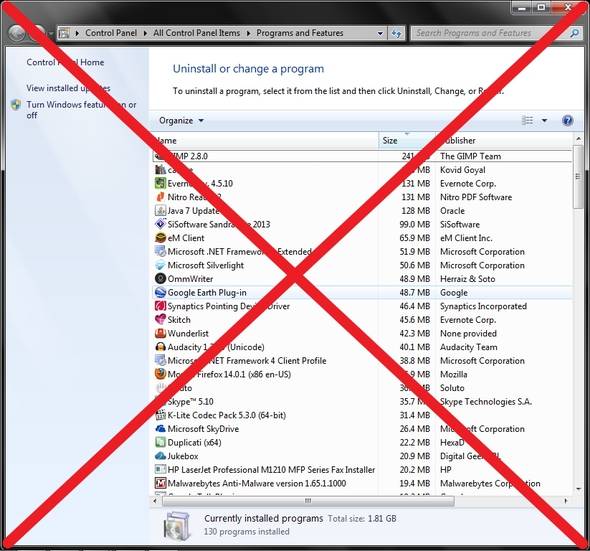Viewport: 590px width, 551px height.
Task: Click the refresh button beside address bar
Action: click(396, 33)
